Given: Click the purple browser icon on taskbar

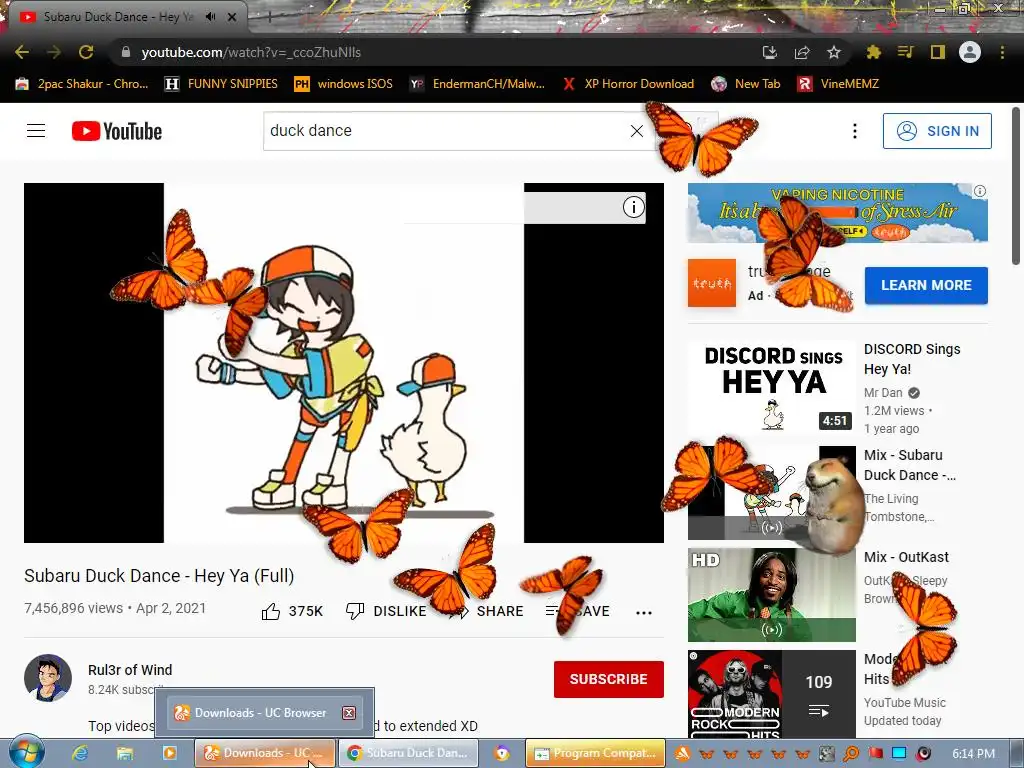Looking at the screenshot, I should (x=502, y=753).
